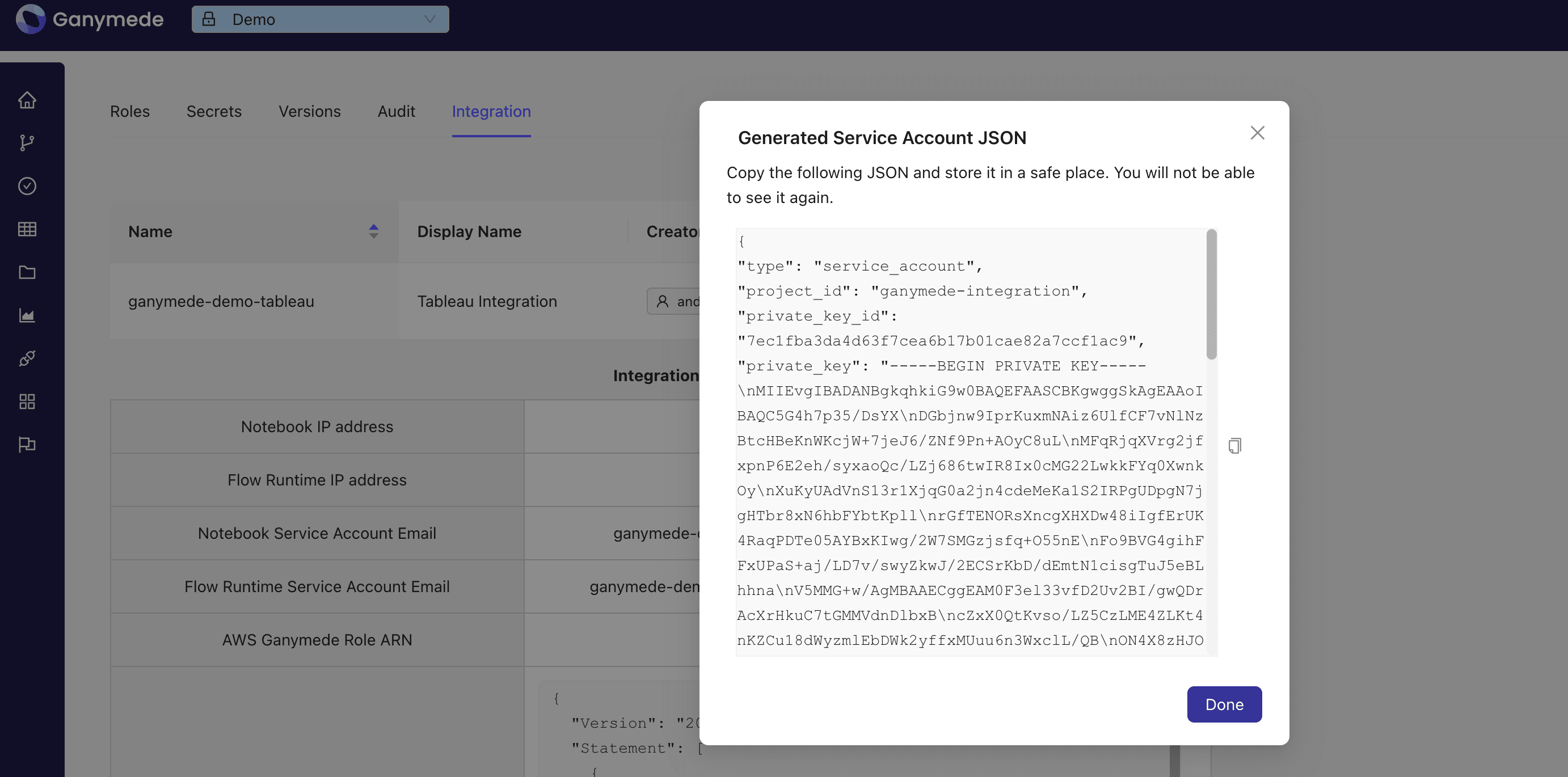
Task: Click the reports/flag sidebar icon
Action: pyautogui.click(x=27, y=444)
